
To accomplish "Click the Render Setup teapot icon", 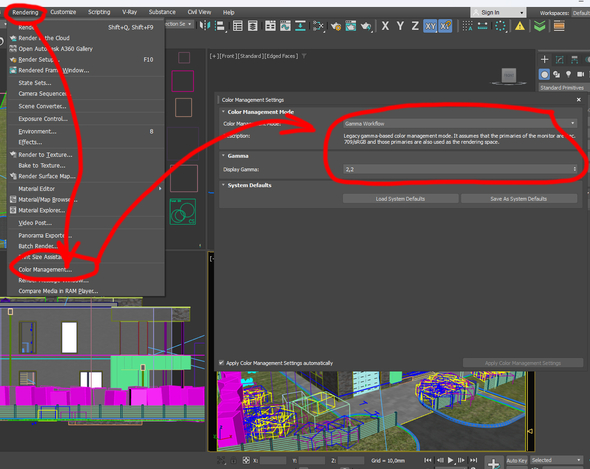I will 335,26.
